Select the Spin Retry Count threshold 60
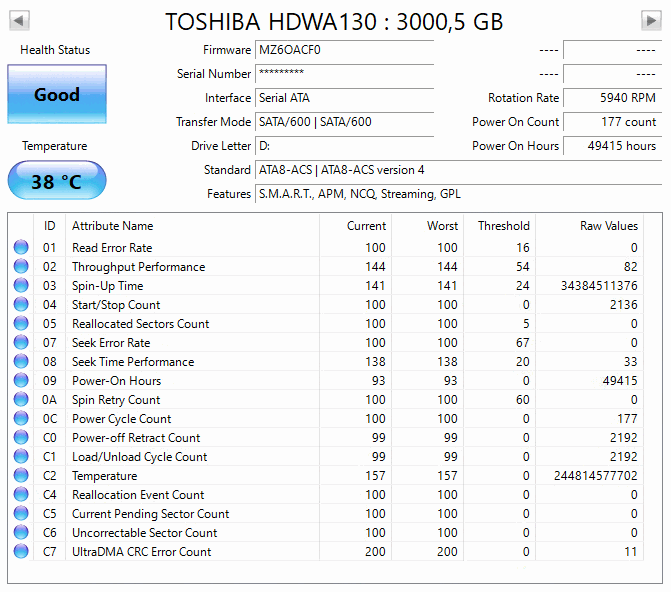The width and height of the screenshot is (671, 592). tap(523, 399)
